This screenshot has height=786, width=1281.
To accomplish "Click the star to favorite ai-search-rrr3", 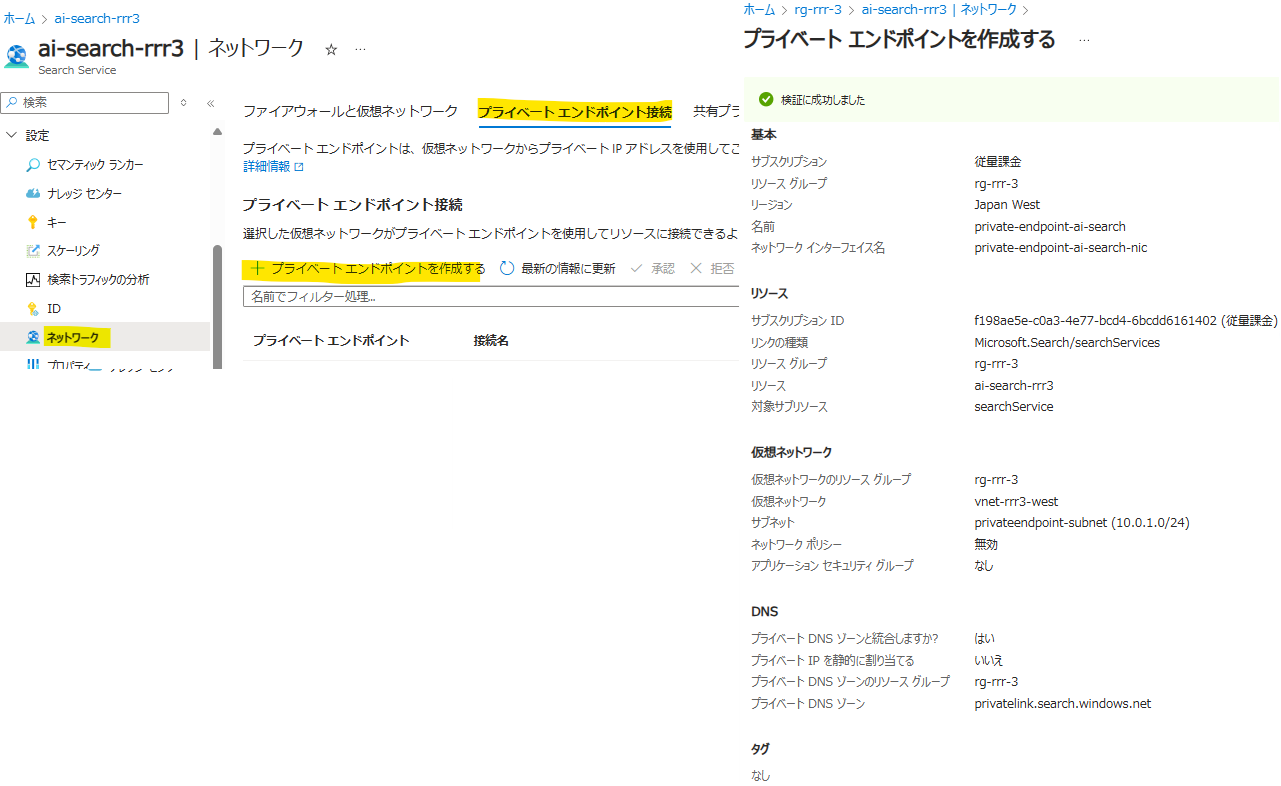I will click(332, 47).
